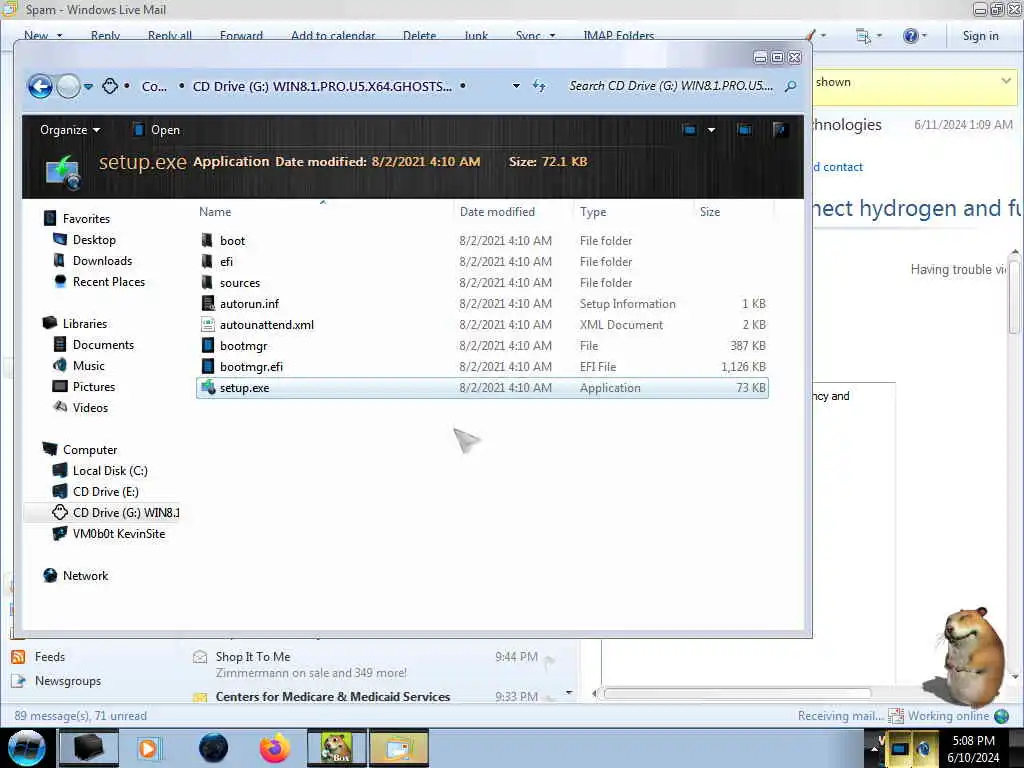Viewport: 1024px width, 768px height.
Task: Open the address bar history dropdown
Action: click(516, 86)
